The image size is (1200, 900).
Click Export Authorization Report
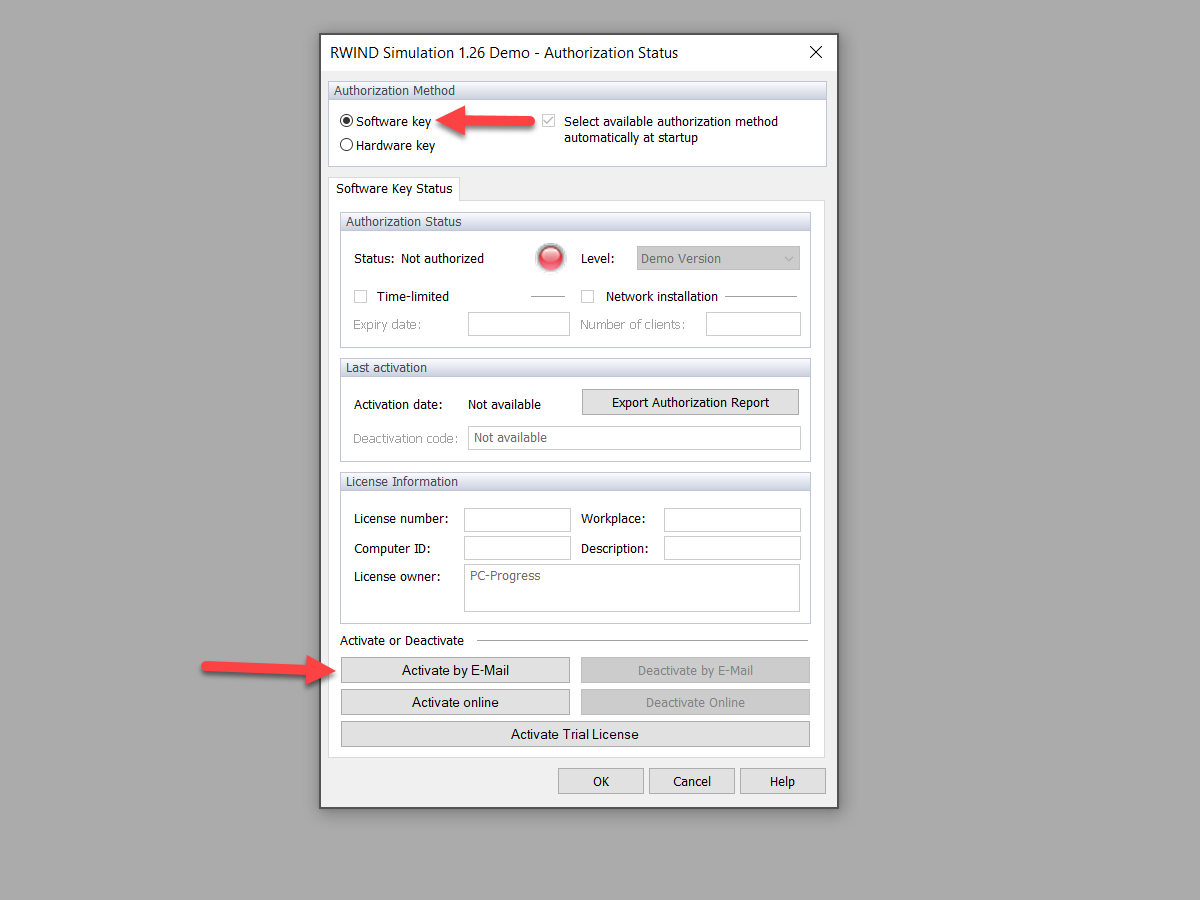tap(689, 402)
